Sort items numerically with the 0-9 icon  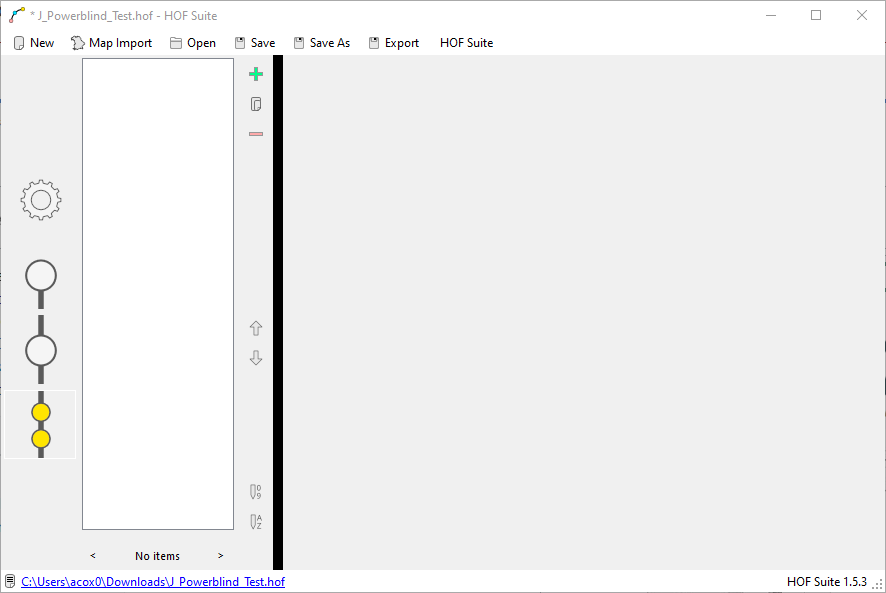(256, 492)
